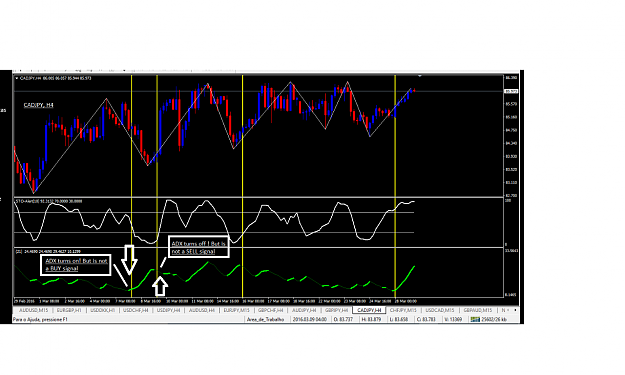Switch to the GBPJPY,H4 chart tab

336,310
